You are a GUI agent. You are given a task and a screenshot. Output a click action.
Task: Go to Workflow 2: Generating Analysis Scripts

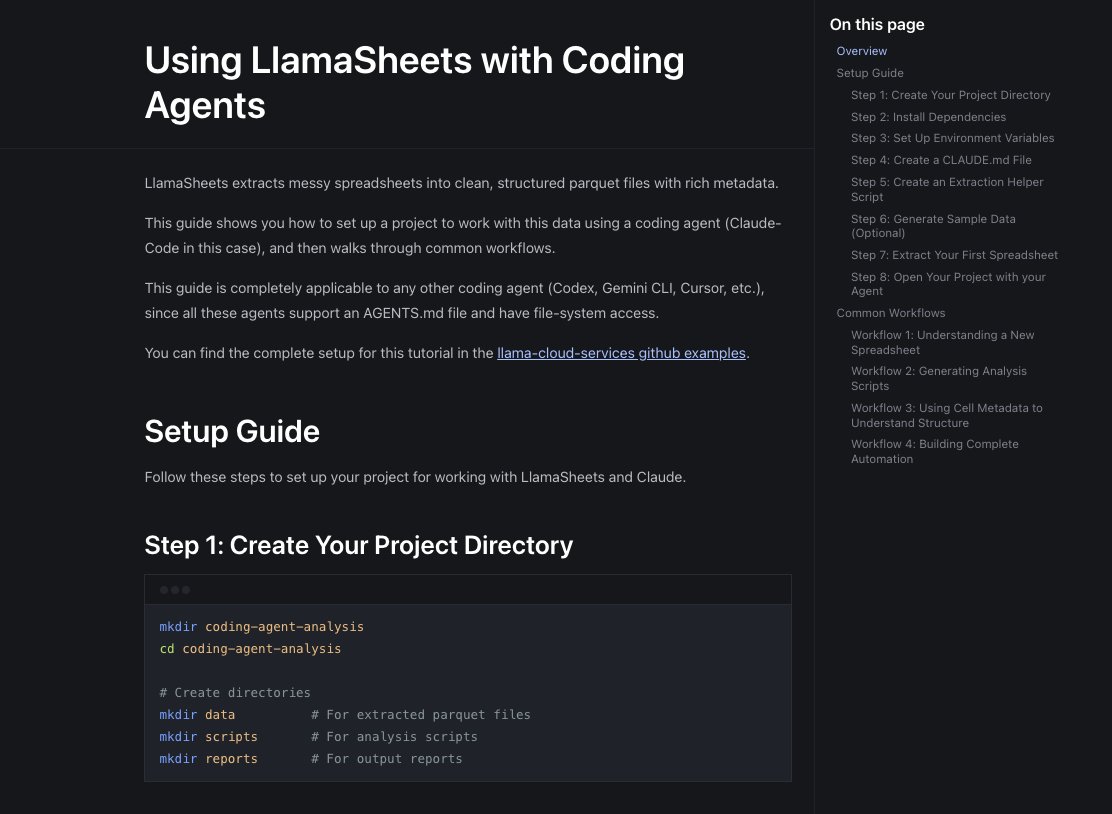click(x=938, y=379)
